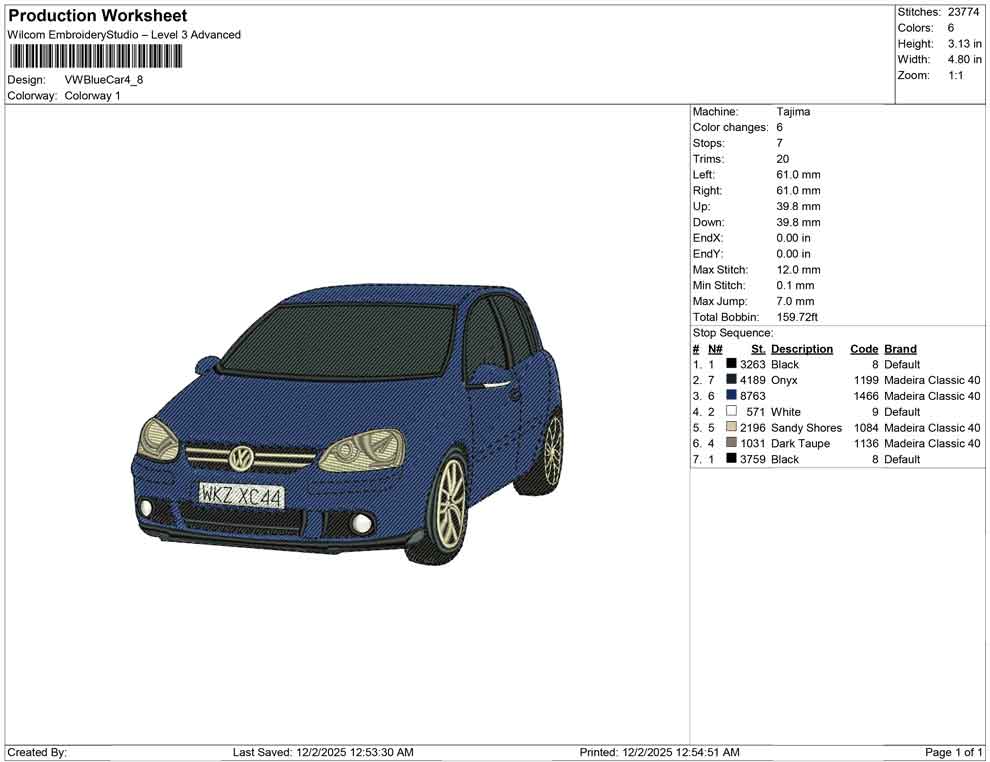Click the VW logo on the car grille
Viewport: 990px width, 762px height.
241,457
